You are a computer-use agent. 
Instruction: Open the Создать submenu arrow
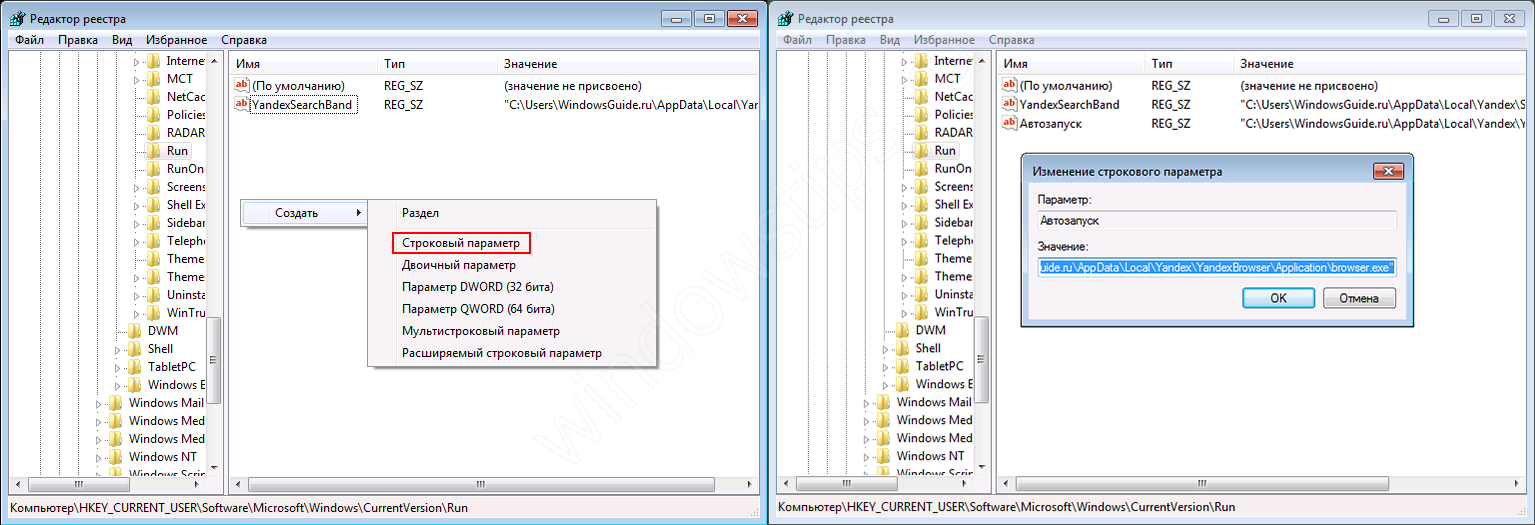(x=359, y=213)
